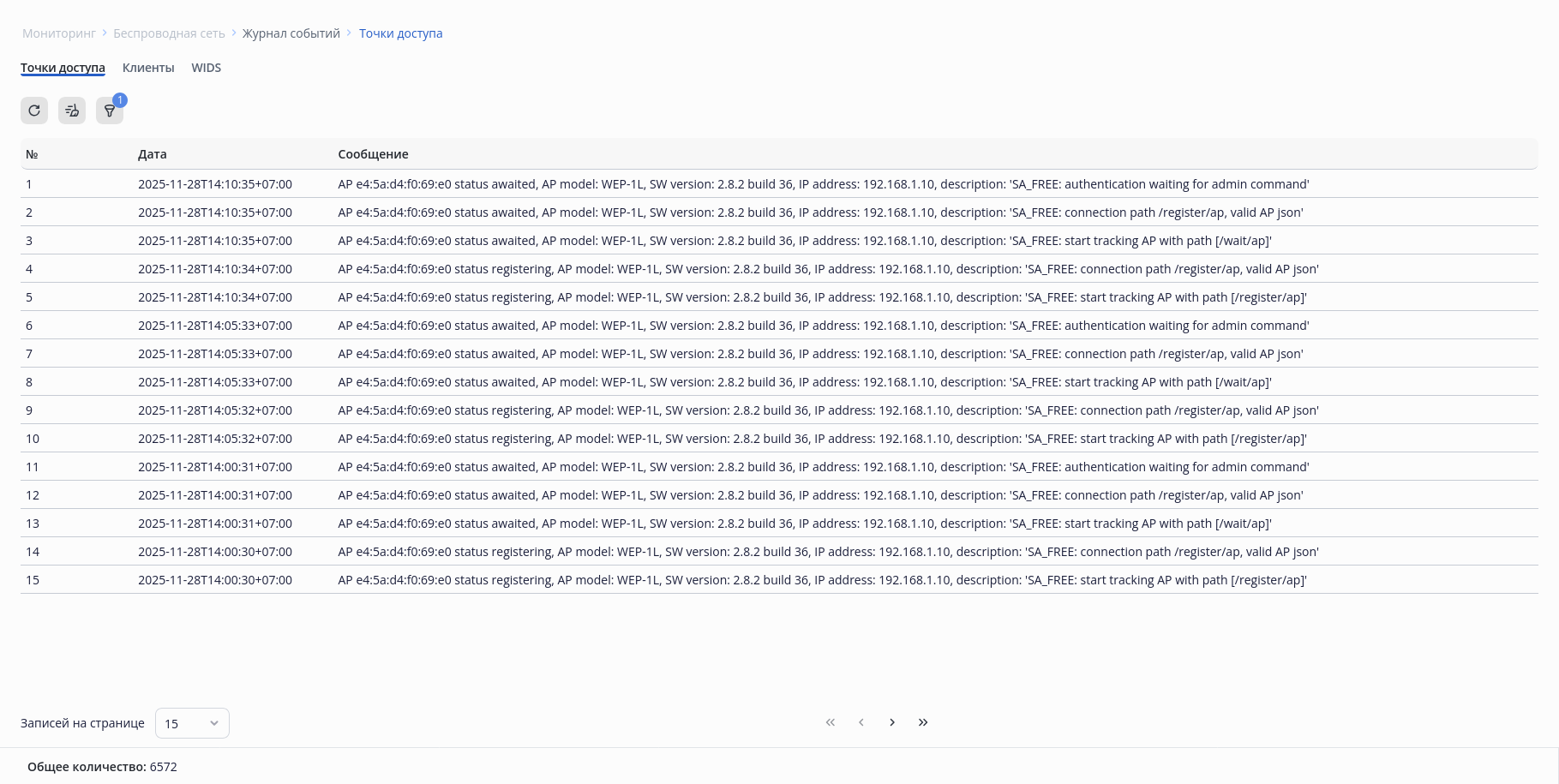Click the Дата column header
The width and height of the screenshot is (1559, 784).
(x=153, y=154)
